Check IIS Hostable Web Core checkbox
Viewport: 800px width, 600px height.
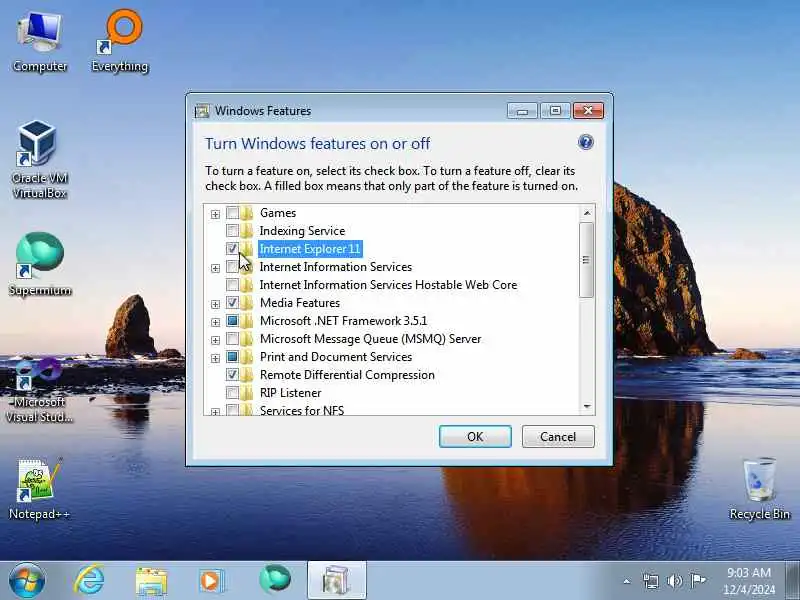pyautogui.click(x=232, y=284)
